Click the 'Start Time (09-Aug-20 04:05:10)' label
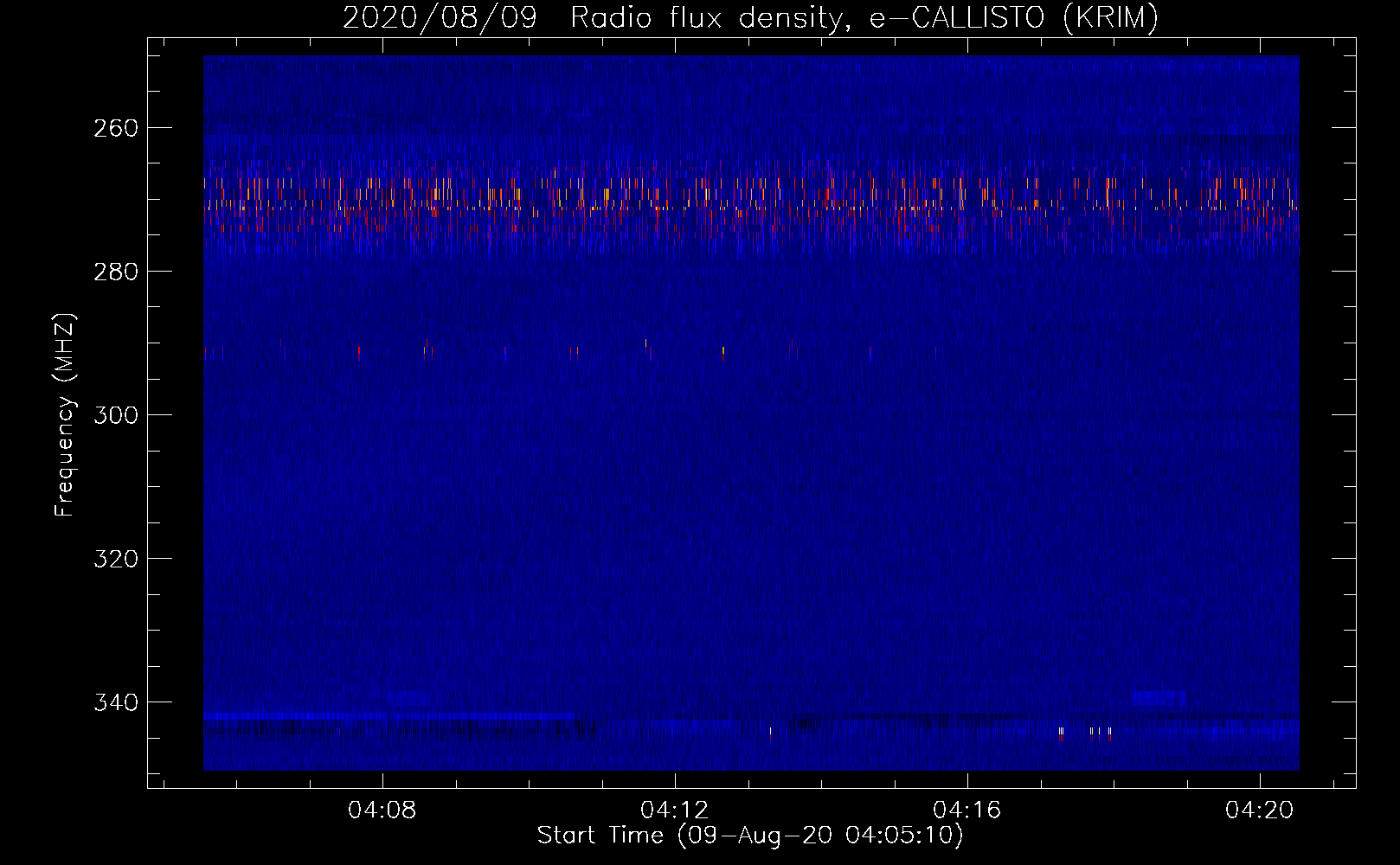This screenshot has width=1400, height=865. click(750, 836)
